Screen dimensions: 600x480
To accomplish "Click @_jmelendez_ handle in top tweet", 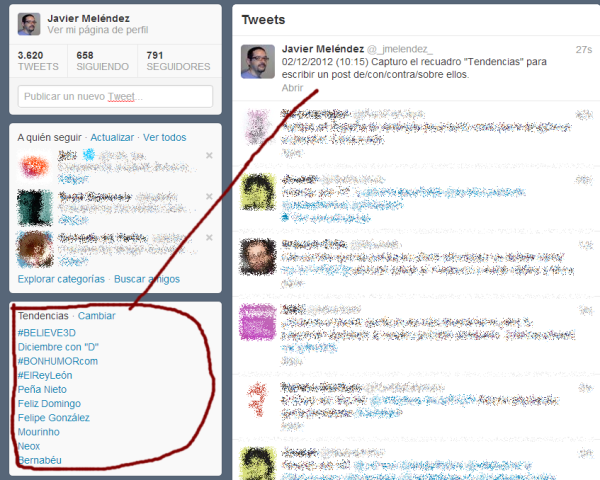I will click(x=400, y=49).
